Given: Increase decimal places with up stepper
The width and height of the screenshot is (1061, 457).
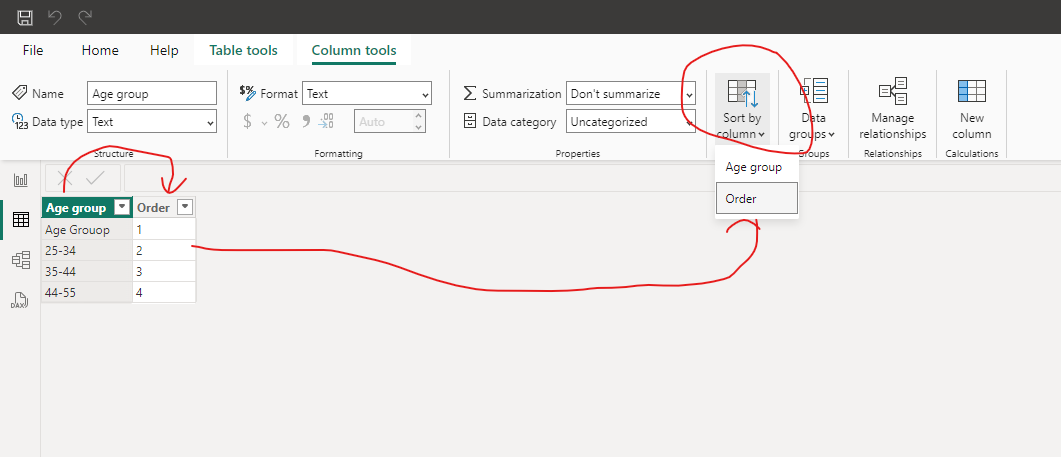Looking at the screenshot, I should tap(419, 116).
